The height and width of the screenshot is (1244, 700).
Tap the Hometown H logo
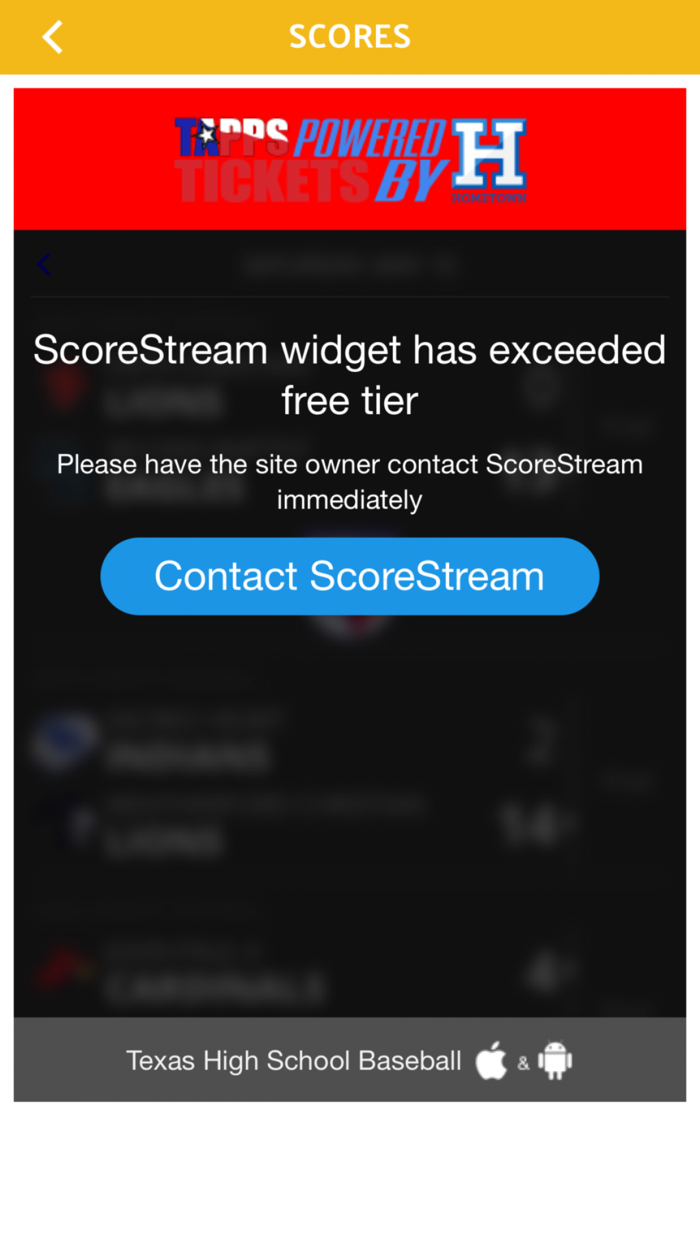488,160
